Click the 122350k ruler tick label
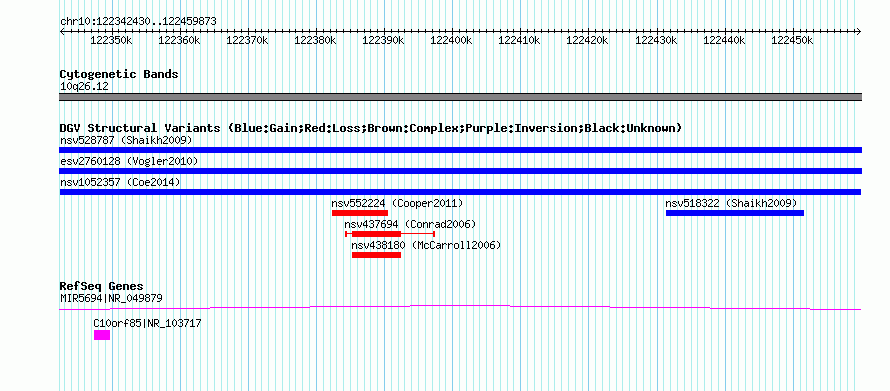The height and width of the screenshot is (391, 890). point(112,40)
